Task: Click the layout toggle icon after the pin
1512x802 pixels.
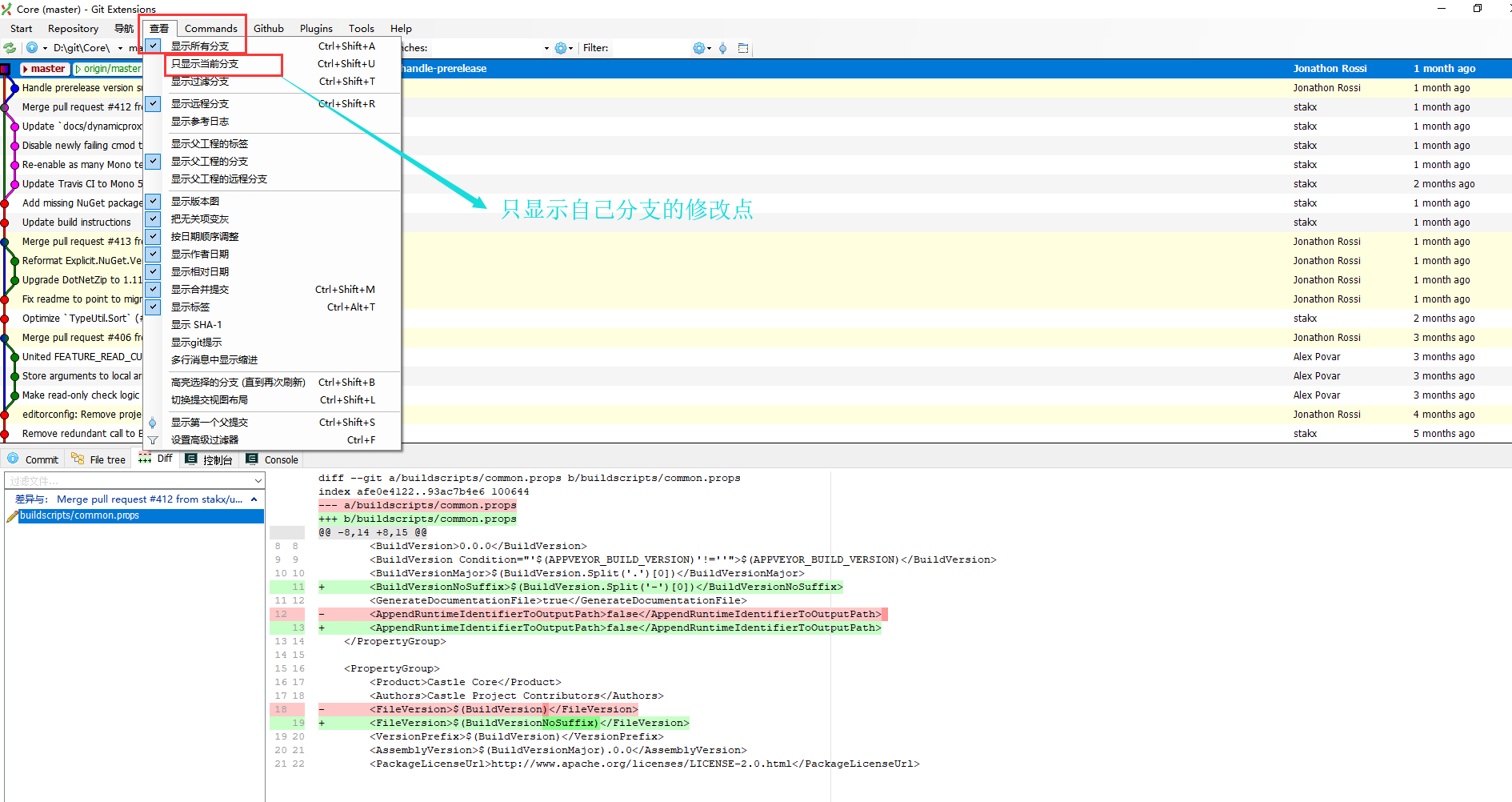Action: 743,48
